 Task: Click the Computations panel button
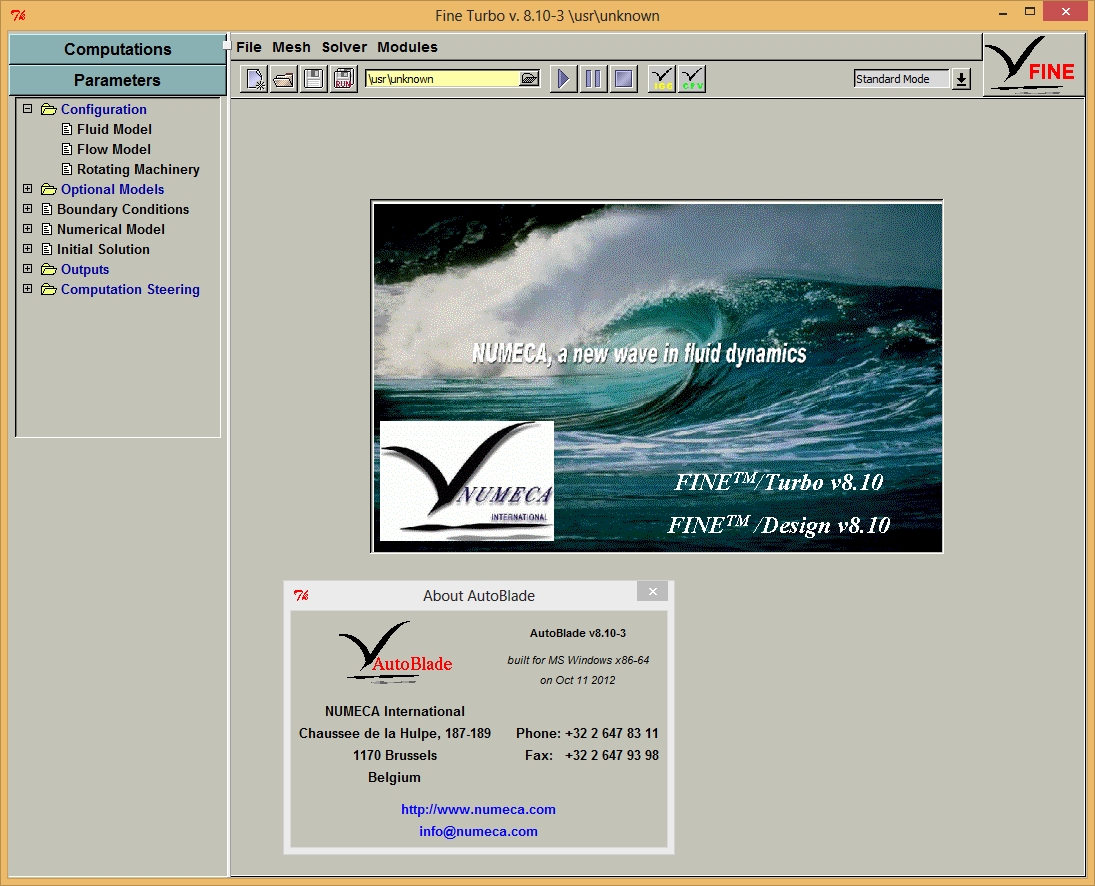(x=117, y=49)
